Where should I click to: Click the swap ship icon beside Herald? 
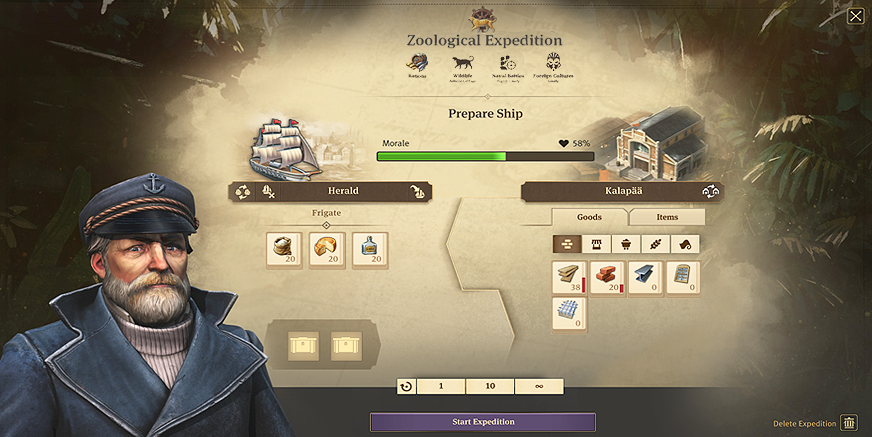[242, 192]
